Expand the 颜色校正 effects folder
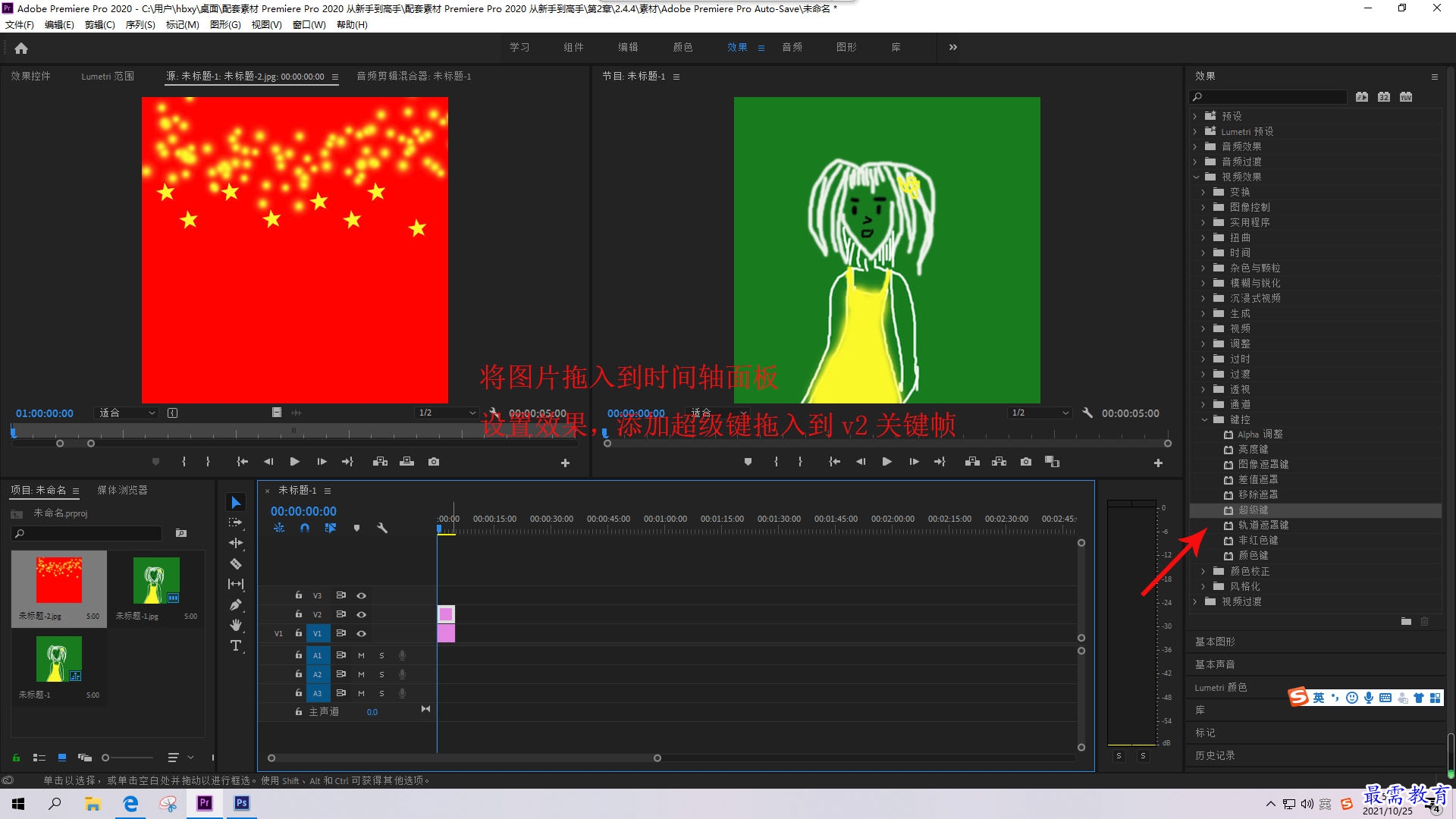Image resolution: width=1456 pixels, height=819 pixels. coord(1203,571)
